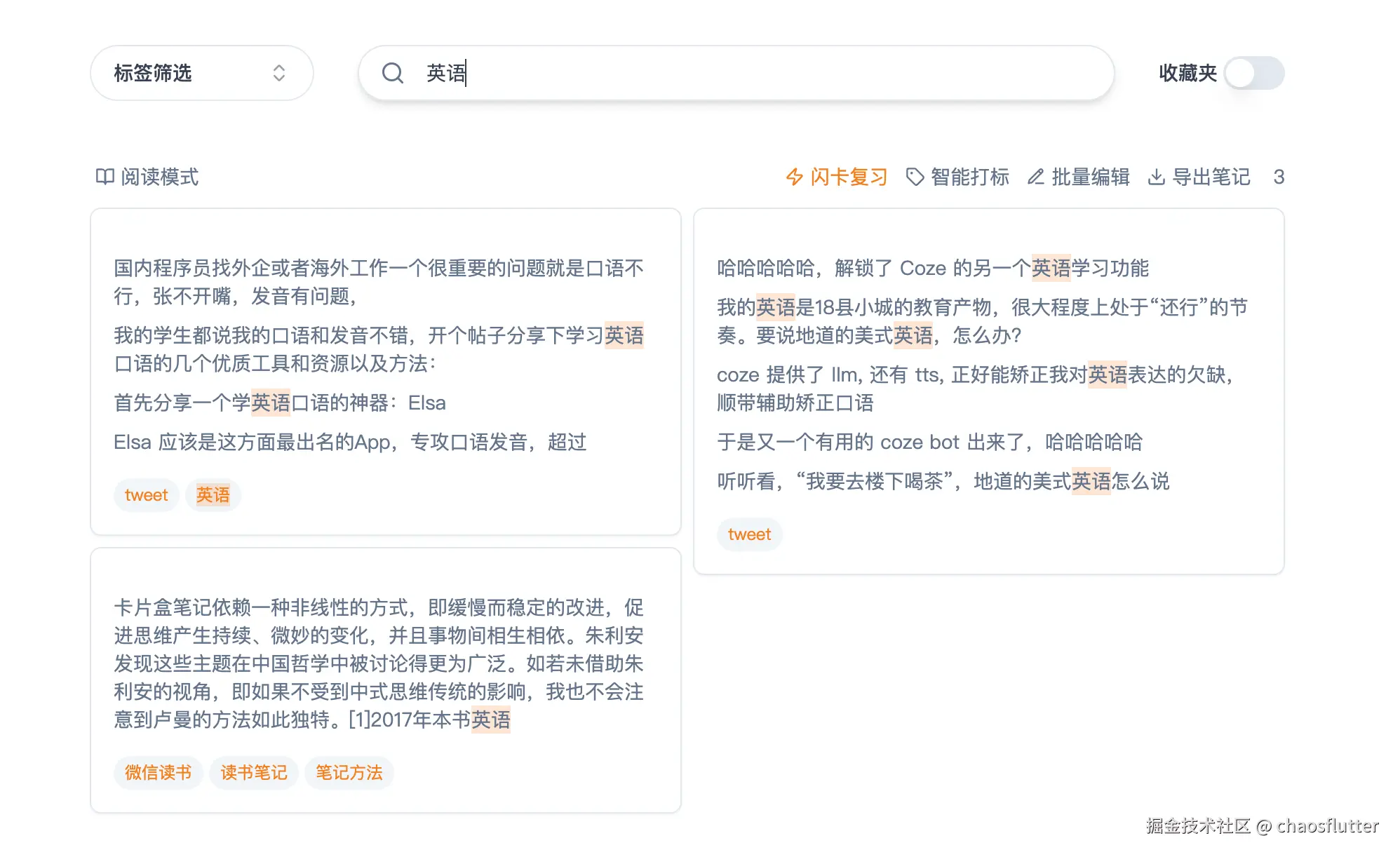Click the up-down chevron in tag filter
1400x857 pixels.
279,73
